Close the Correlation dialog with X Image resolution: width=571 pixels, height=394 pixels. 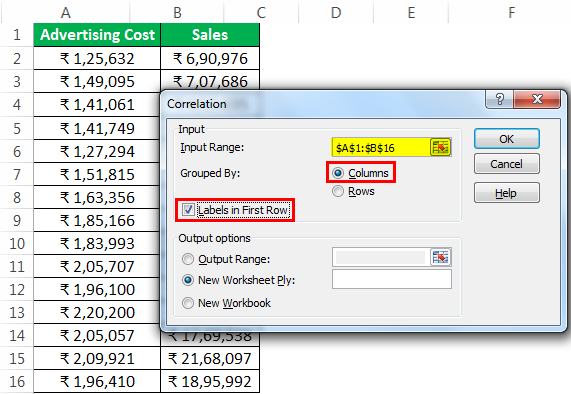pyautogui.click(x=537, y=99)
